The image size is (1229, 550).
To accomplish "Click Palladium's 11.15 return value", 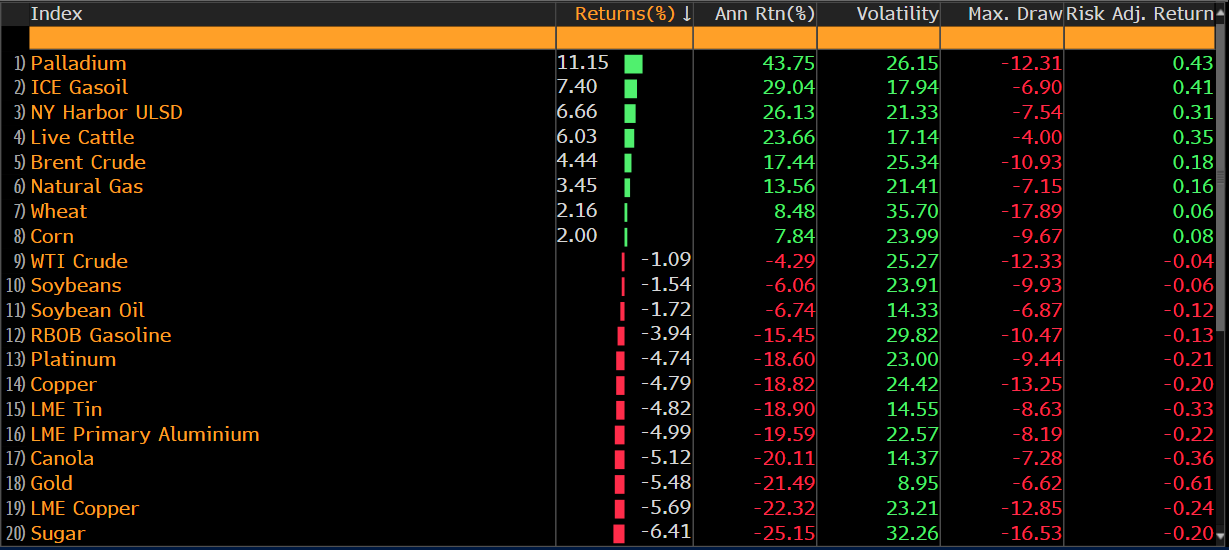I will pos(583,62).
